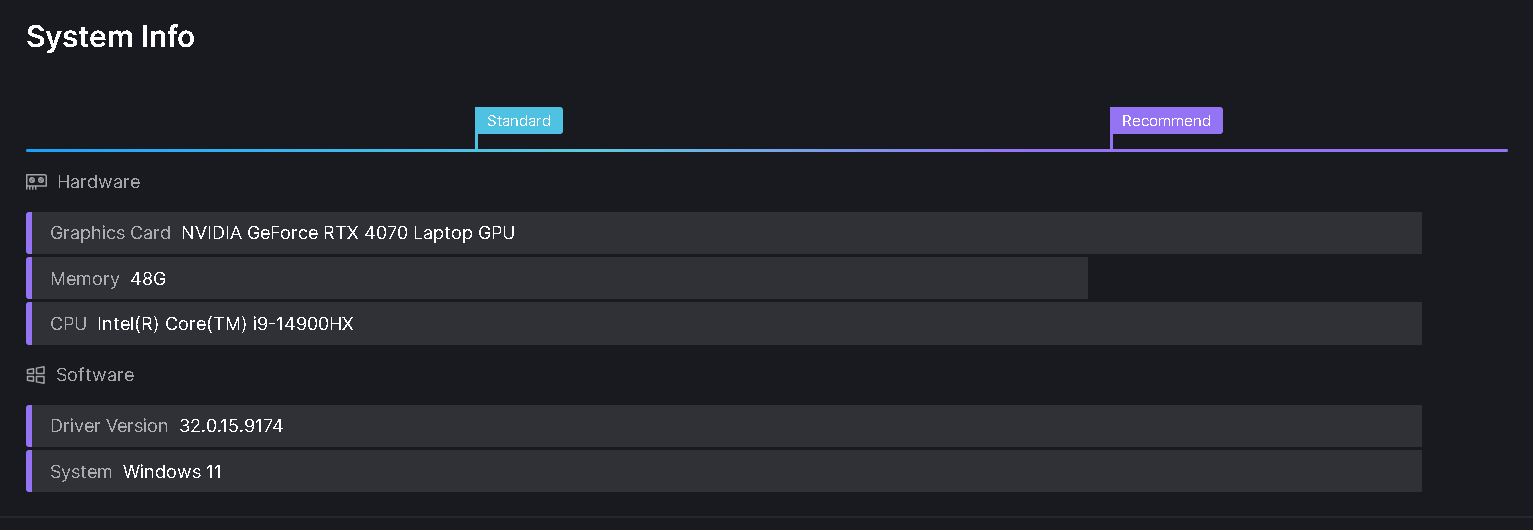1533x530 pixels.
Task: Click the Software section grid icon
Action: pyautogui.click(x=36, y=375)
